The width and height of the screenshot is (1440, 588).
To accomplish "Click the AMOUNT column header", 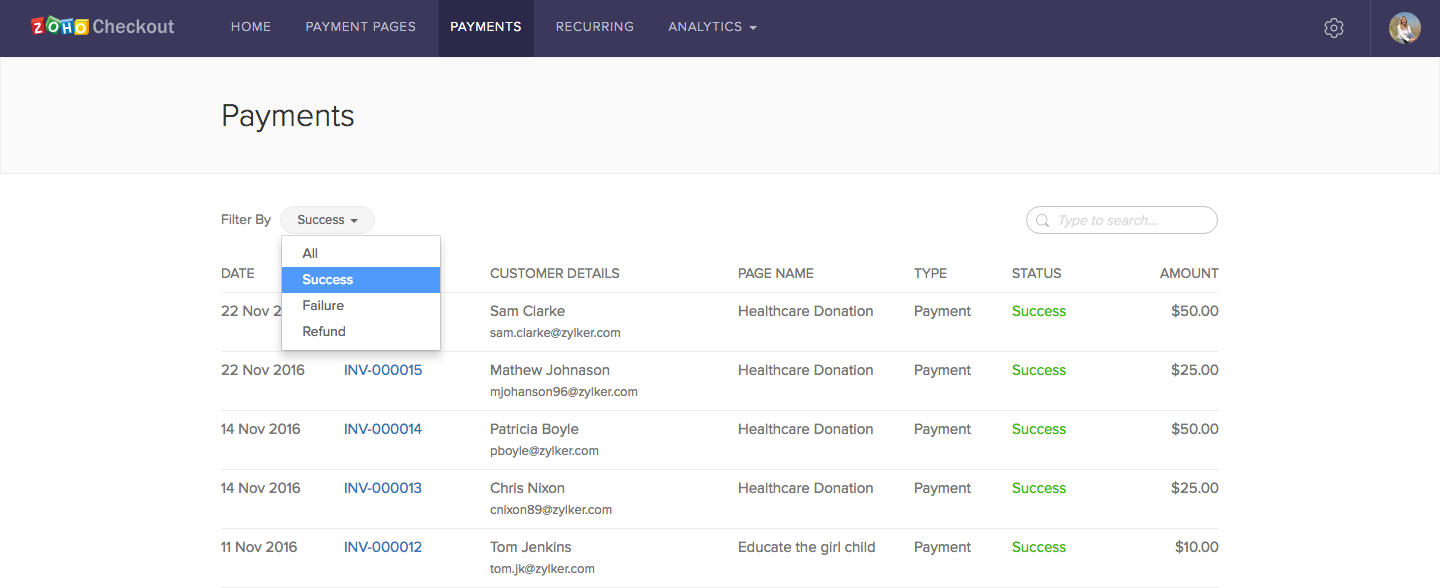I will [x=1189, y=273].
